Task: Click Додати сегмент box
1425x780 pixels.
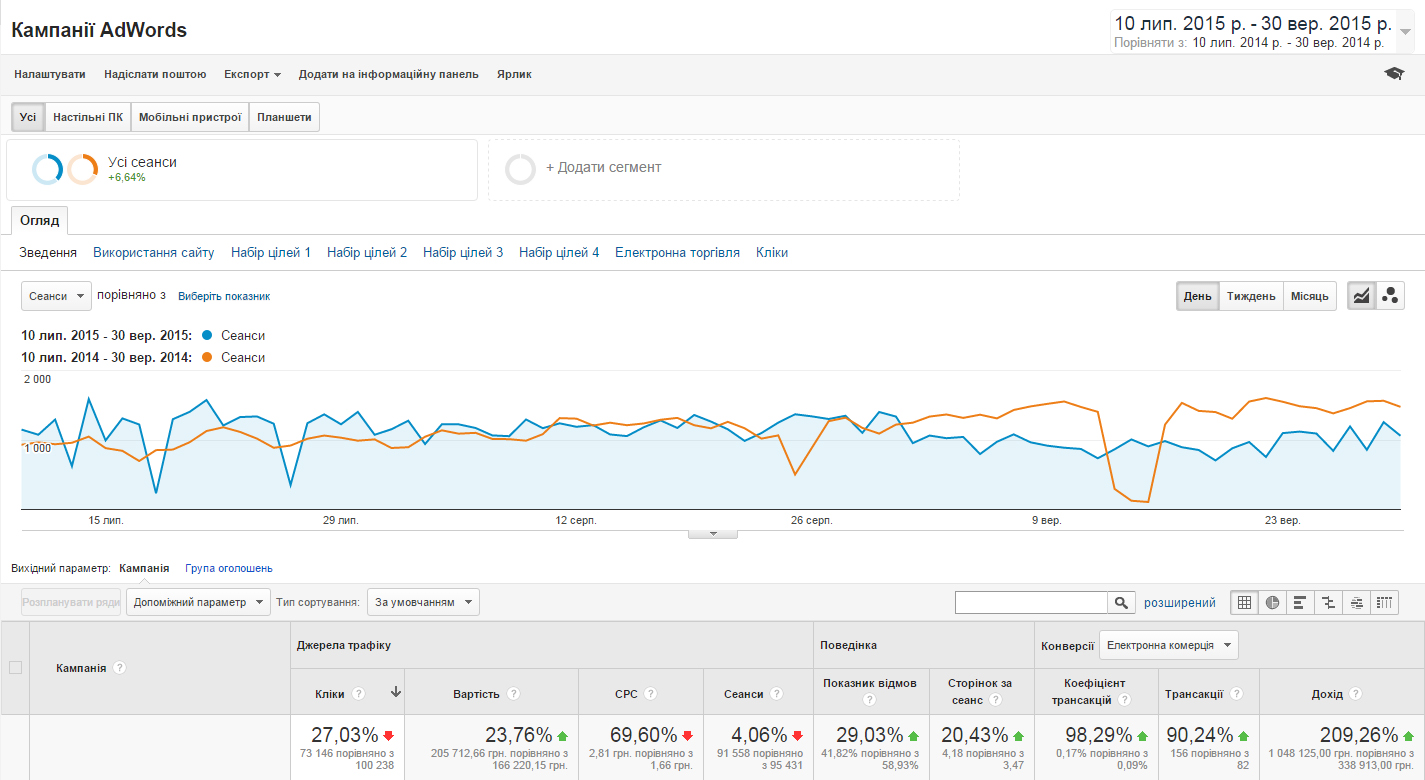Action: 723,169
